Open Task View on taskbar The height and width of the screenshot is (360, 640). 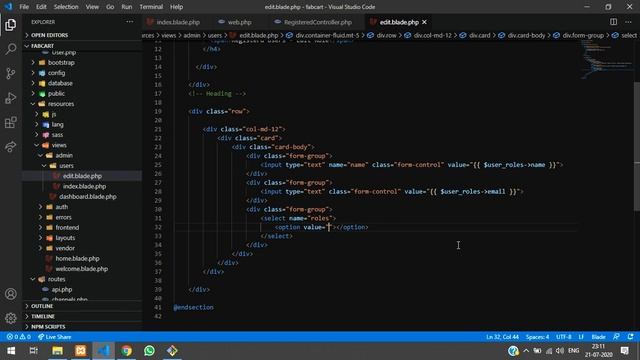click(x=34, y=351)
